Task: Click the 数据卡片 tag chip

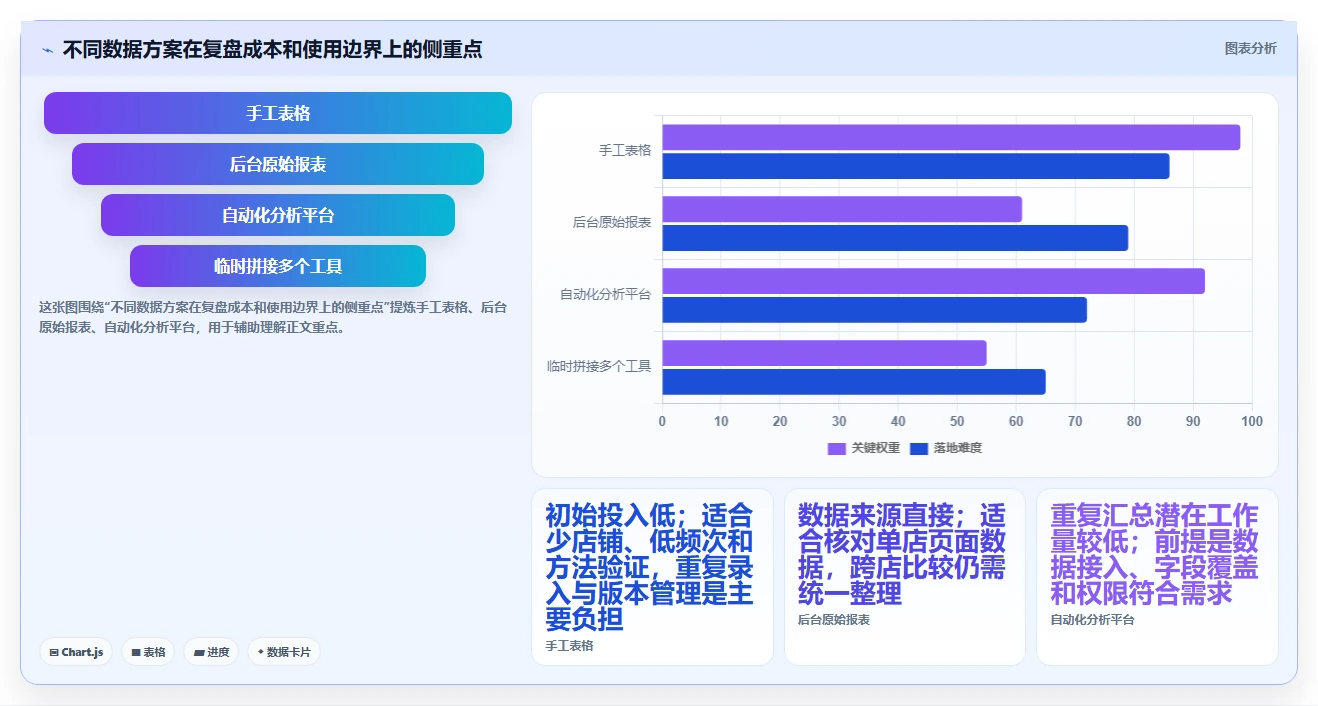Action: click(284, 652)
